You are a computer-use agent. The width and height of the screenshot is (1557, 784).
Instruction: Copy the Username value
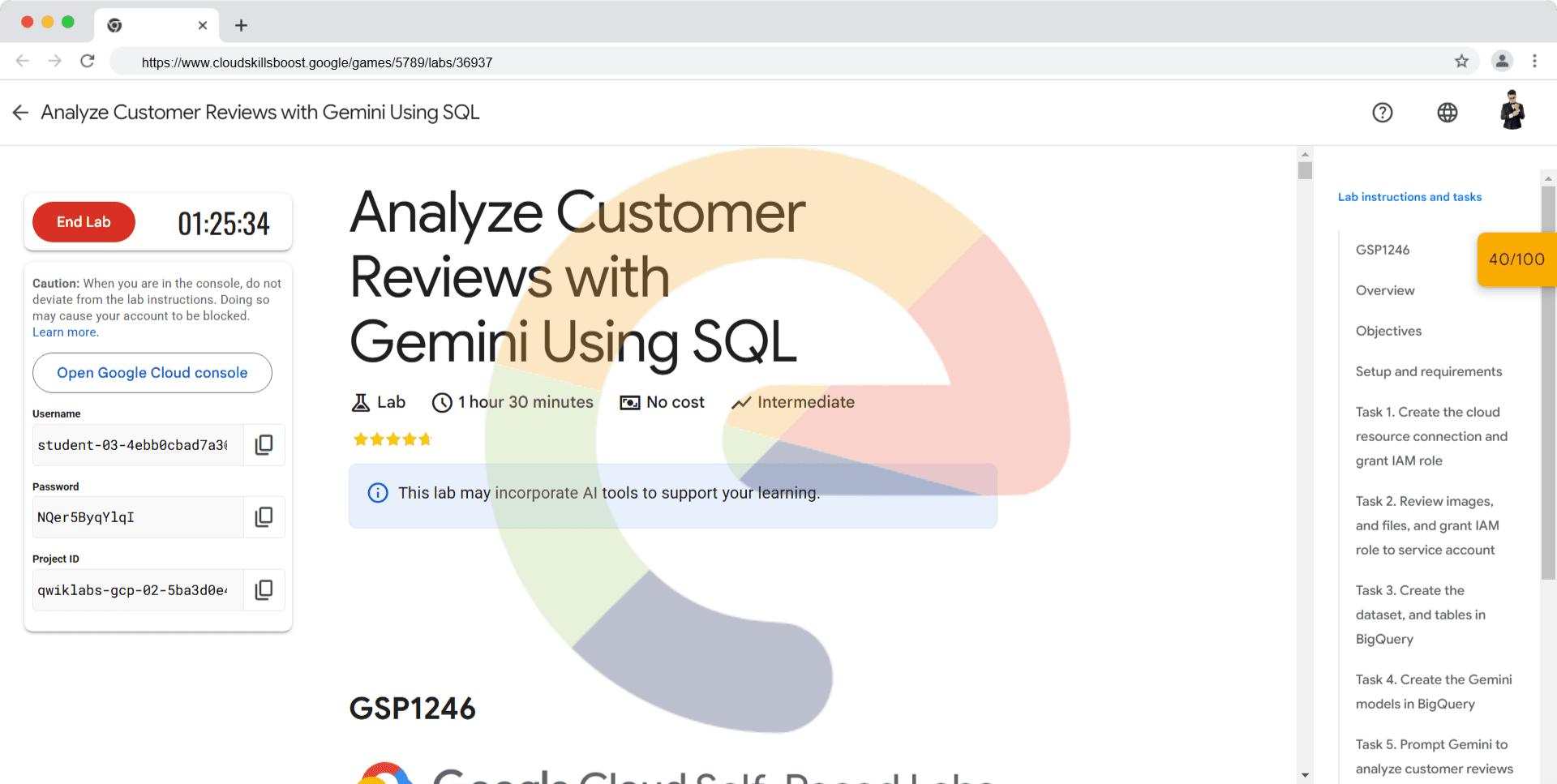pyautogui.click(x=264, y=444)
